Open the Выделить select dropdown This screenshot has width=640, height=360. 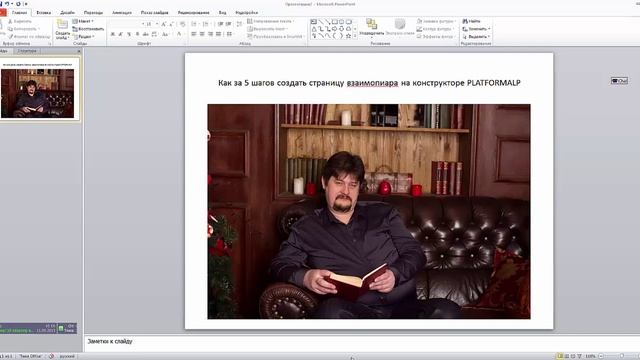(476, 37)
